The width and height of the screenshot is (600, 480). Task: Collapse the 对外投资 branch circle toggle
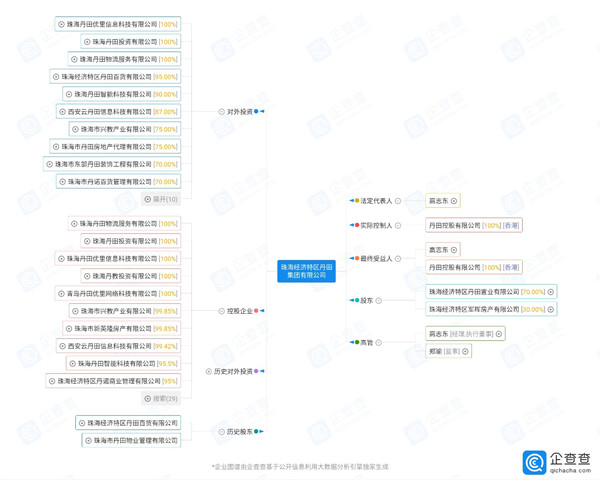pyautogui.click(x=221, y=112)
